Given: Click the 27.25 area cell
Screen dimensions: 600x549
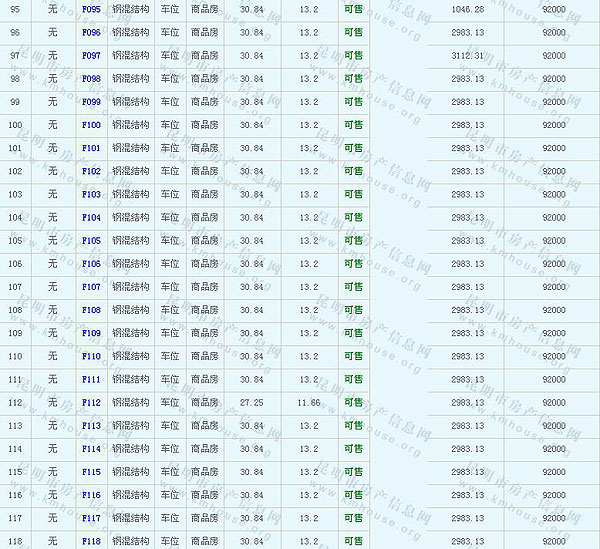Looking at the screenshot, I should pyautogui.click(x=252, y=402).
